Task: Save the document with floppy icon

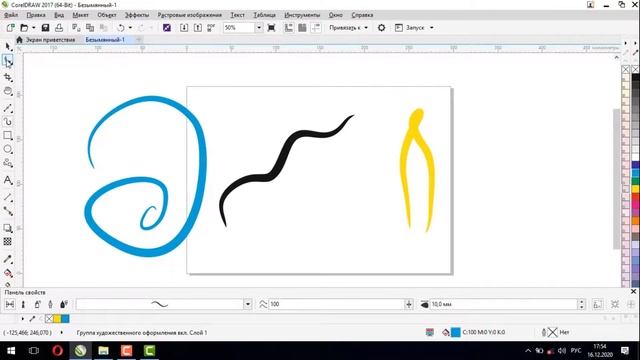Action: point(45,28)
